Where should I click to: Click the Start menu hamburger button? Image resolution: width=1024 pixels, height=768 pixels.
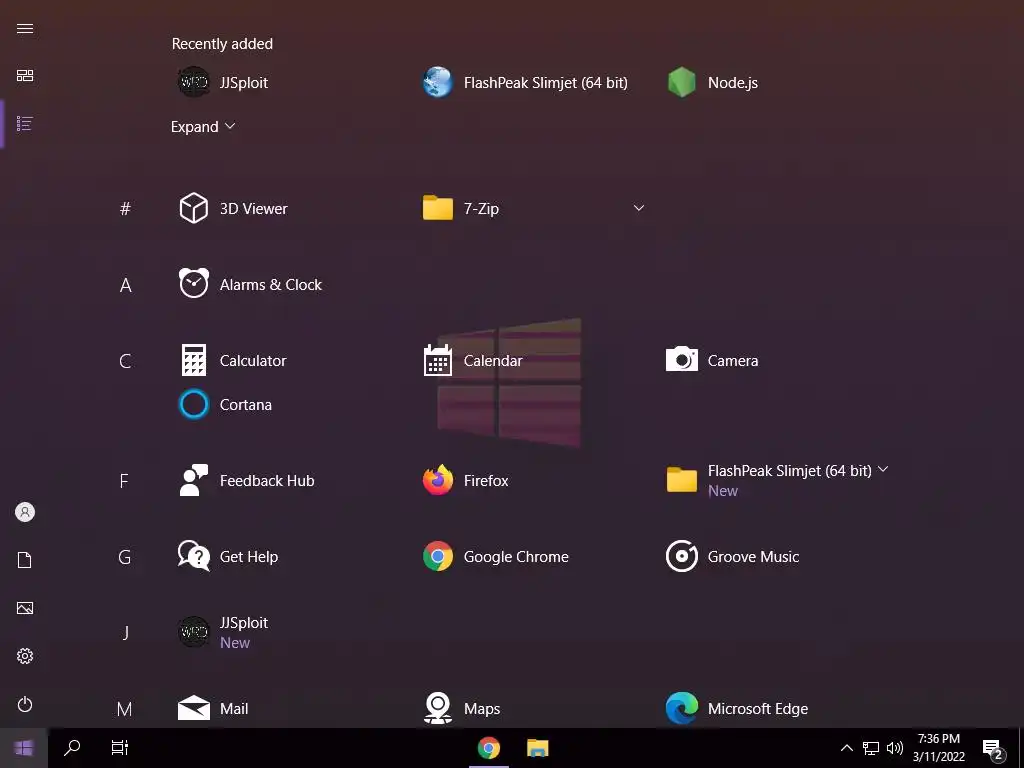25,28
